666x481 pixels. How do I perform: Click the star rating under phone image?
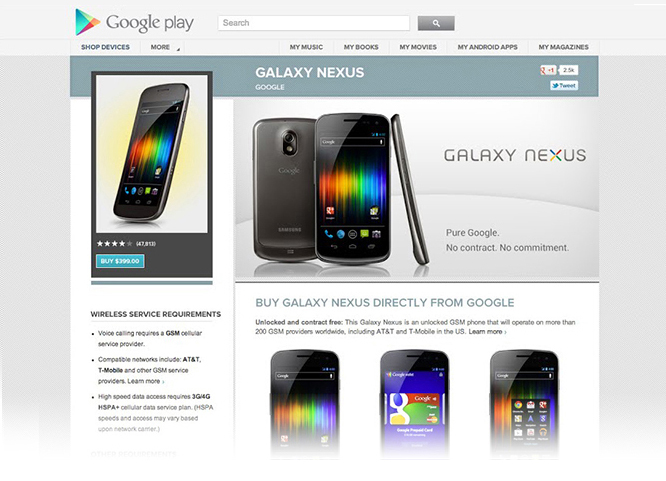coord(114,243)
